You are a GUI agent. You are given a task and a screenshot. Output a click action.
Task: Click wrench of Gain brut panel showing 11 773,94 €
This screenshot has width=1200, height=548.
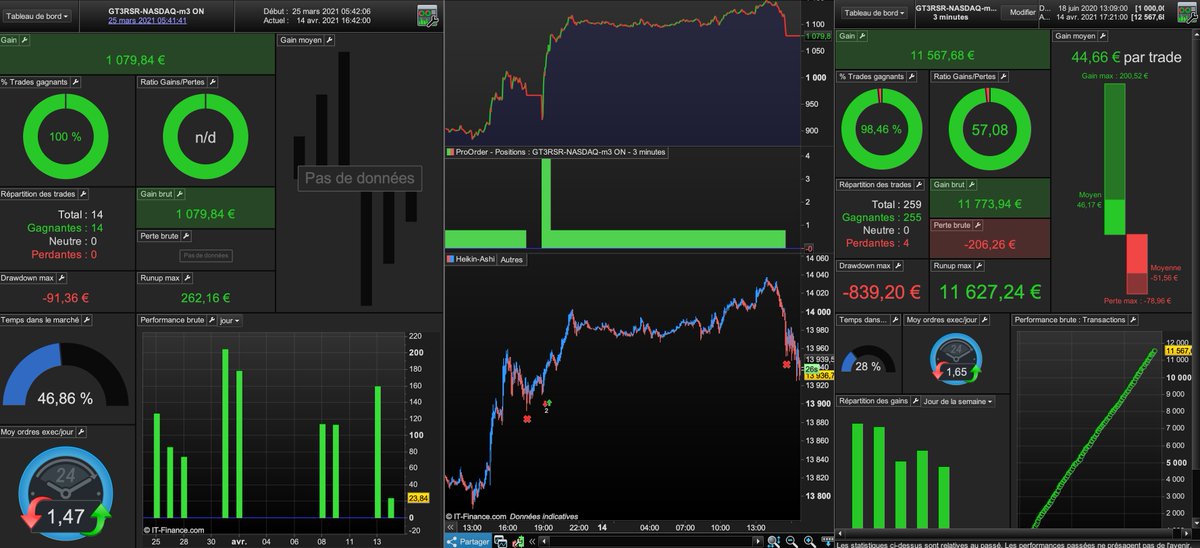[974, 185]
